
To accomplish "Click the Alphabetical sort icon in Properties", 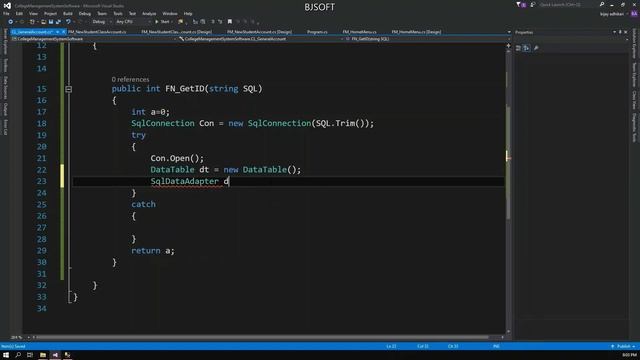I will coord(527,48).
